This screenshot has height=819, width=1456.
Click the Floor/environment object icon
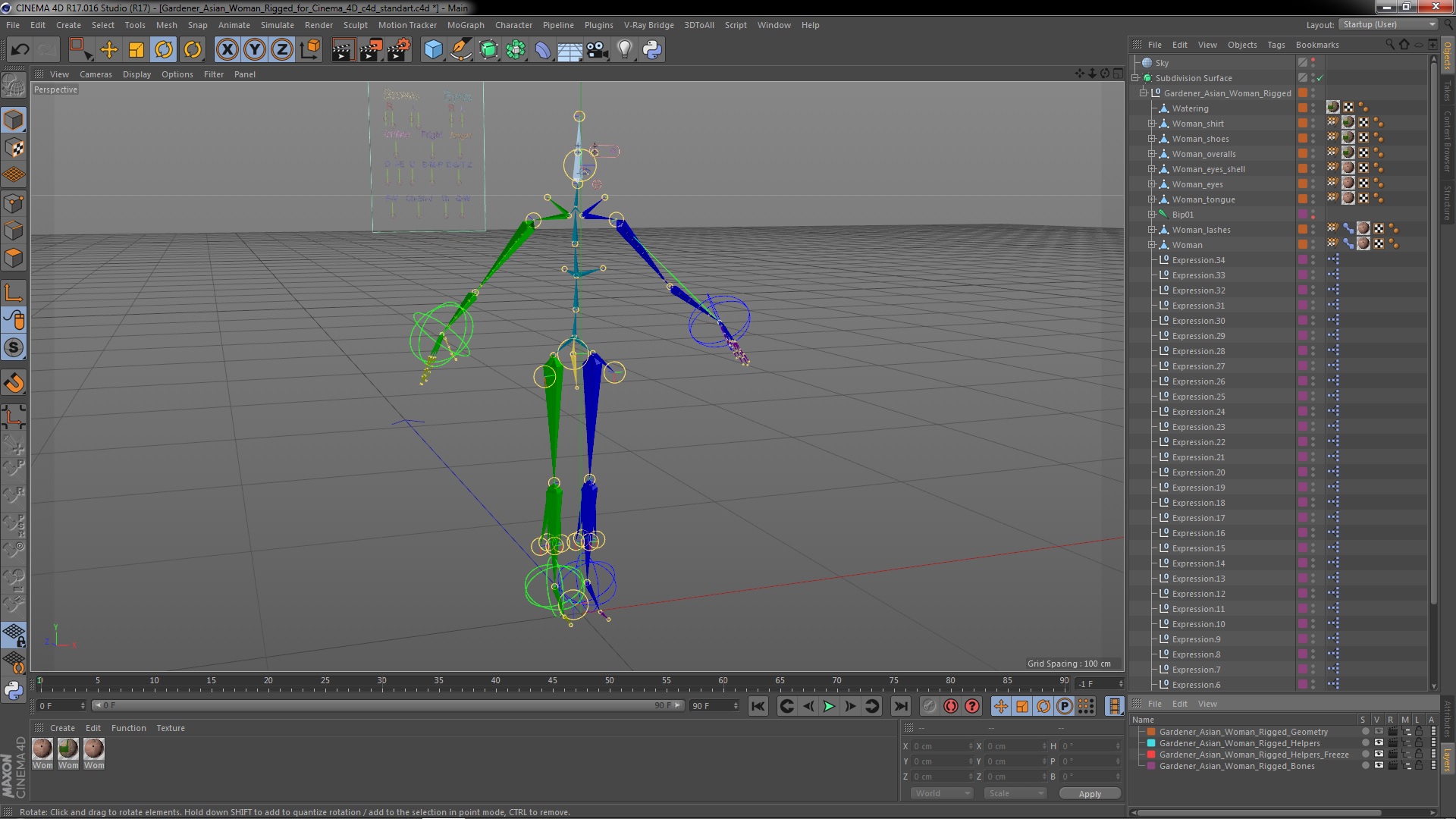click(x=570, y=50)
